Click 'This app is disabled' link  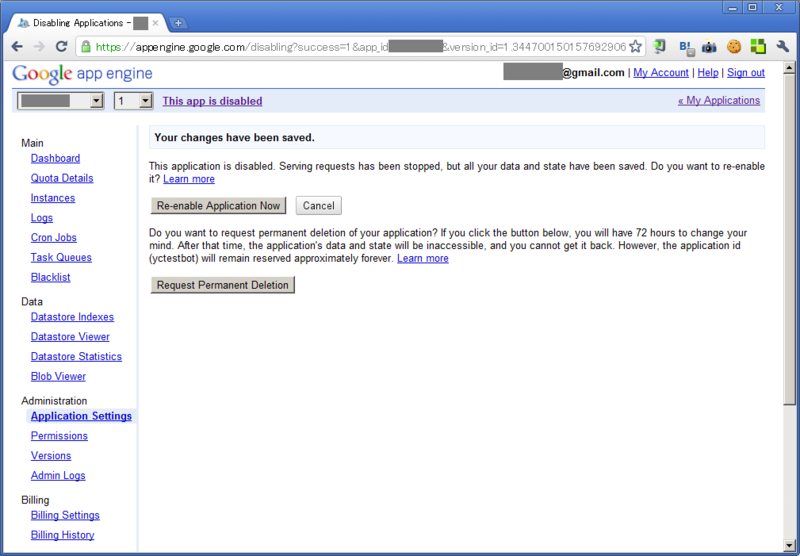(x=212, y=101)
